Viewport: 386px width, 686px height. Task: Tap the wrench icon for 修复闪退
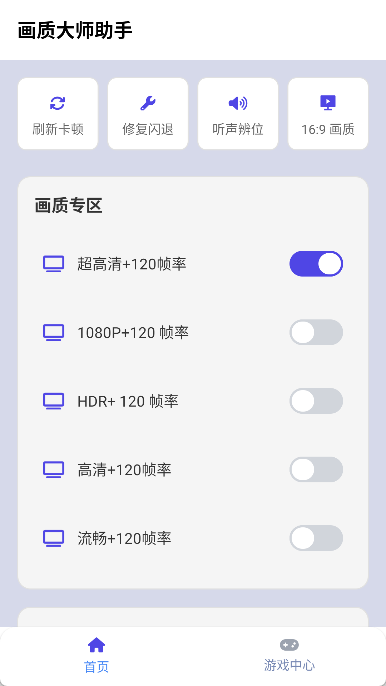[147, 103]
